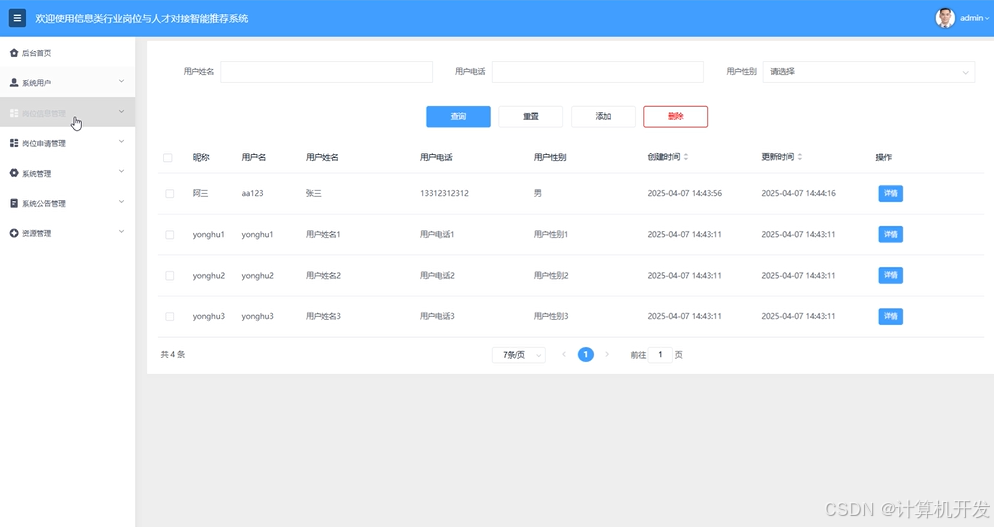994x527 pixels.
Task: Toggle the select-all checkbox in table header
Action: tap(167, 157)
